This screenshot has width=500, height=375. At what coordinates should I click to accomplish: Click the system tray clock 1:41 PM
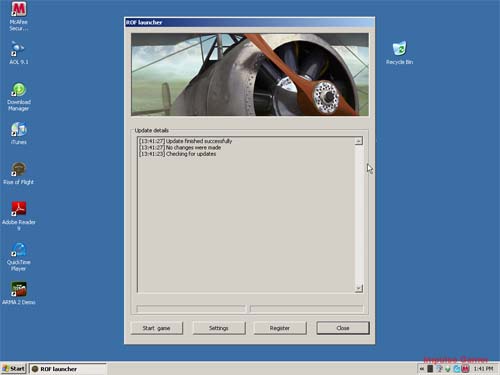click(x=483, y=369)
